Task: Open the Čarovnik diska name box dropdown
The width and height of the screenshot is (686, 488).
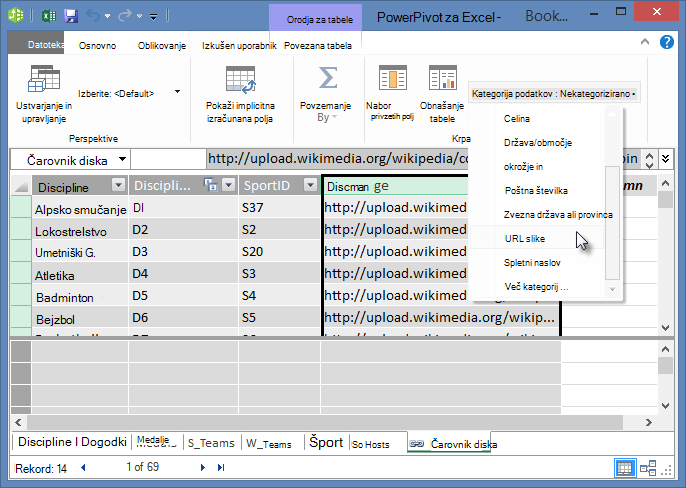Action: click(x=122, y=159)
